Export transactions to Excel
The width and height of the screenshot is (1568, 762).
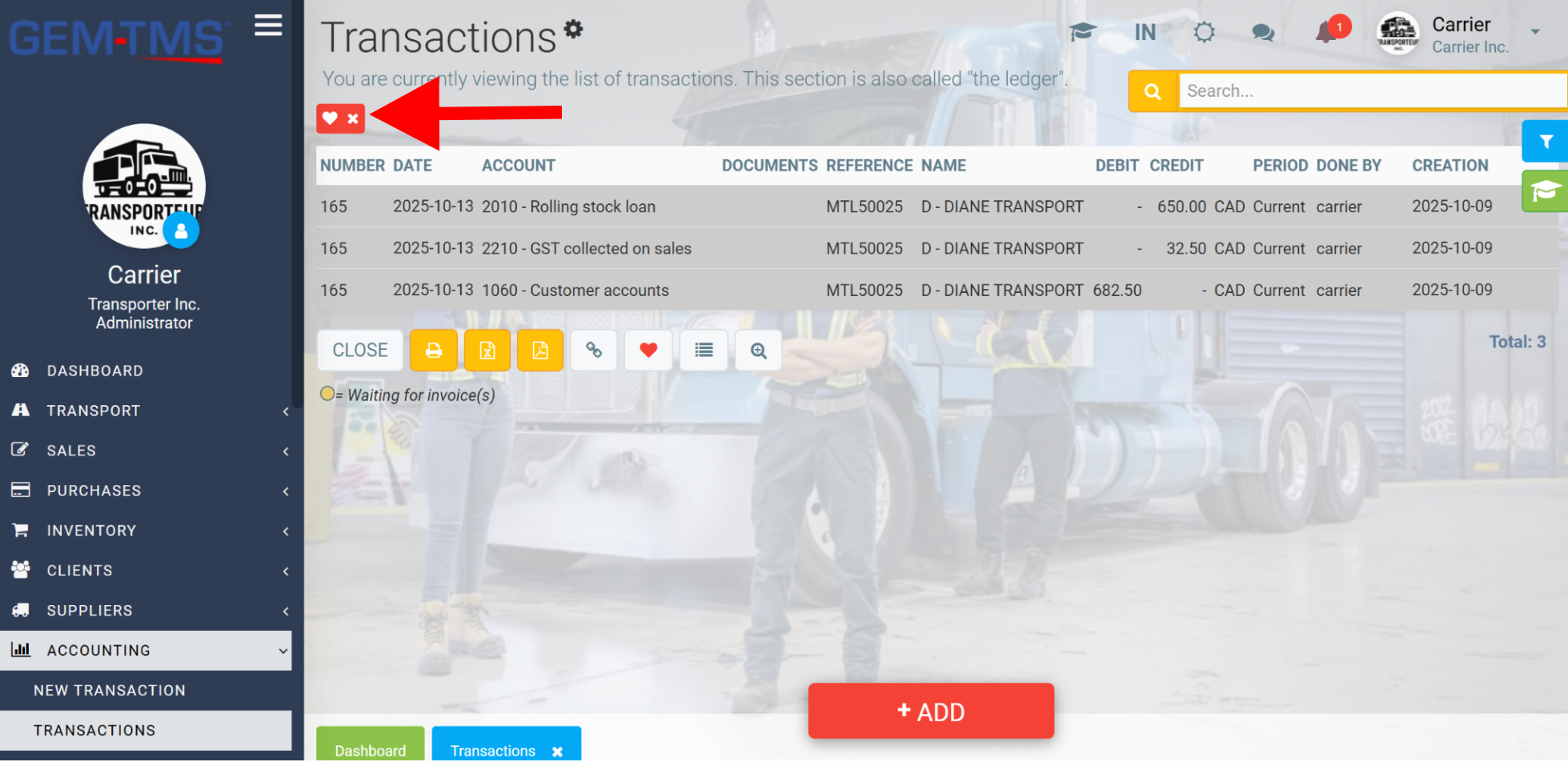click(487, 351)
